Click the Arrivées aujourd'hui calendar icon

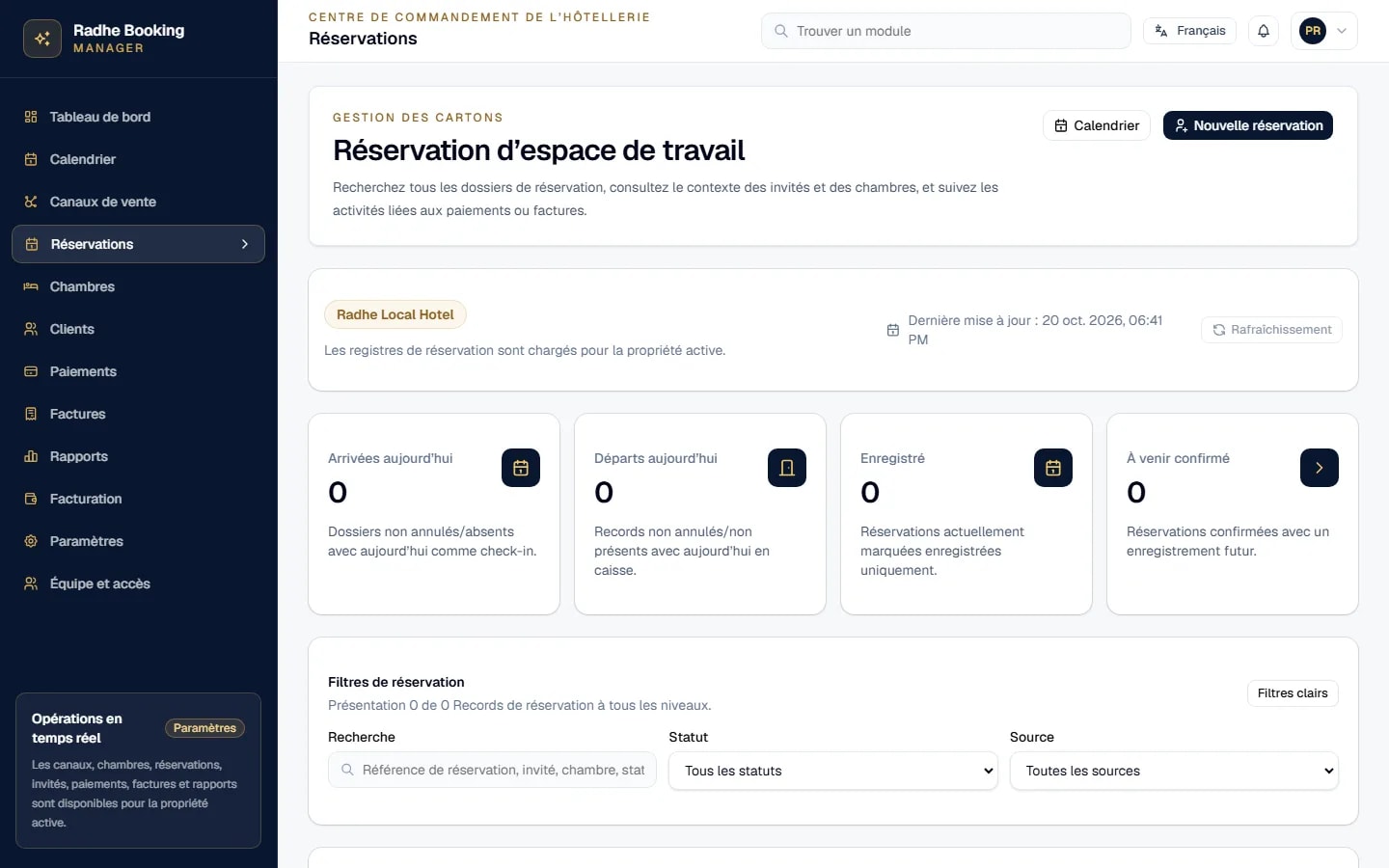tap(521, 468)
